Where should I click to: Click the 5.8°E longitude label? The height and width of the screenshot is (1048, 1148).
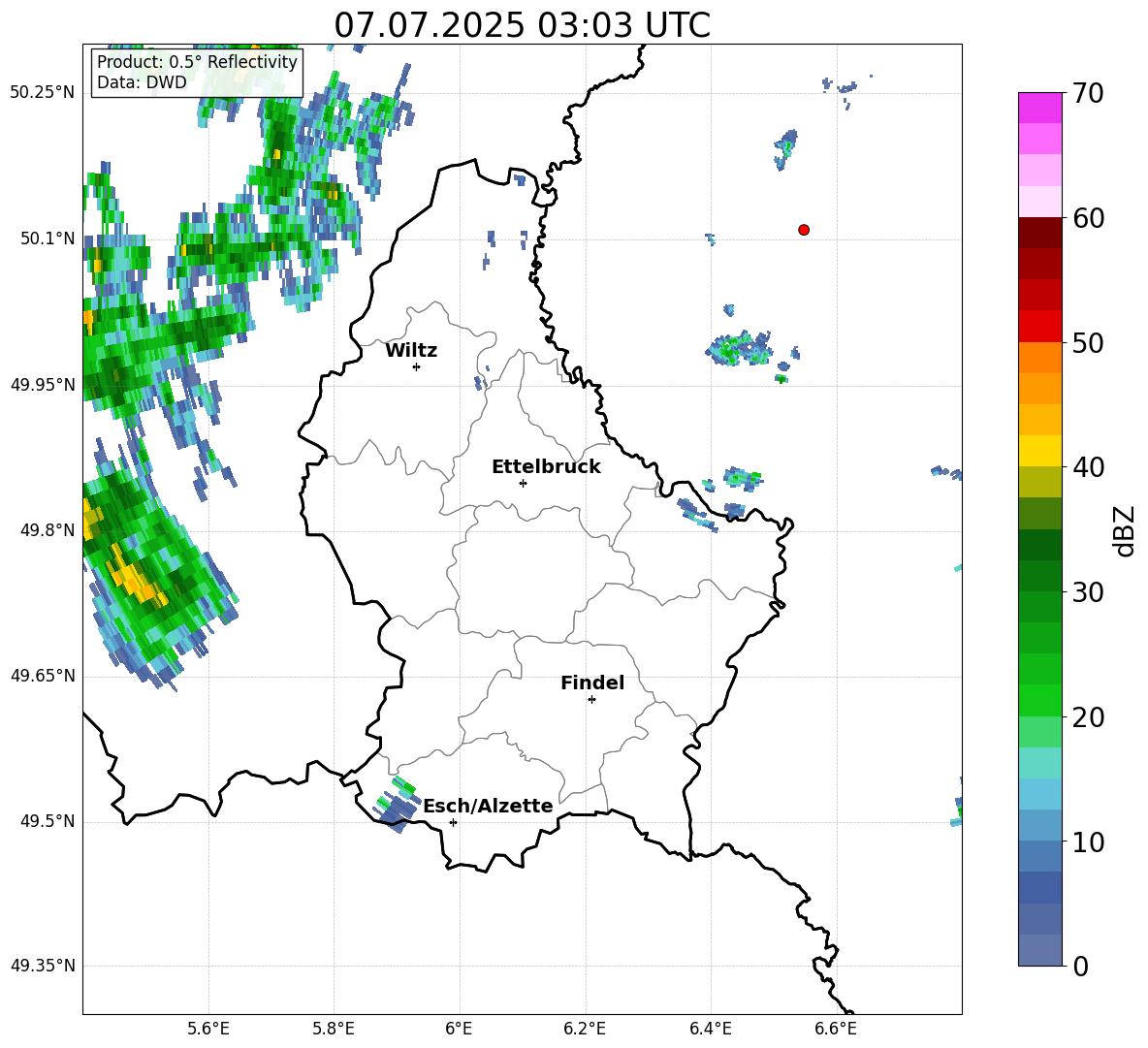click(x=334, y=1029)
